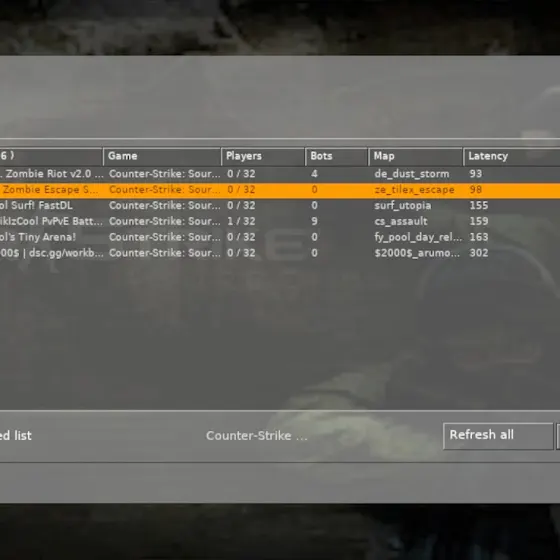
Task: Select the dsc.gg/workb... server row
Action: 280,253
